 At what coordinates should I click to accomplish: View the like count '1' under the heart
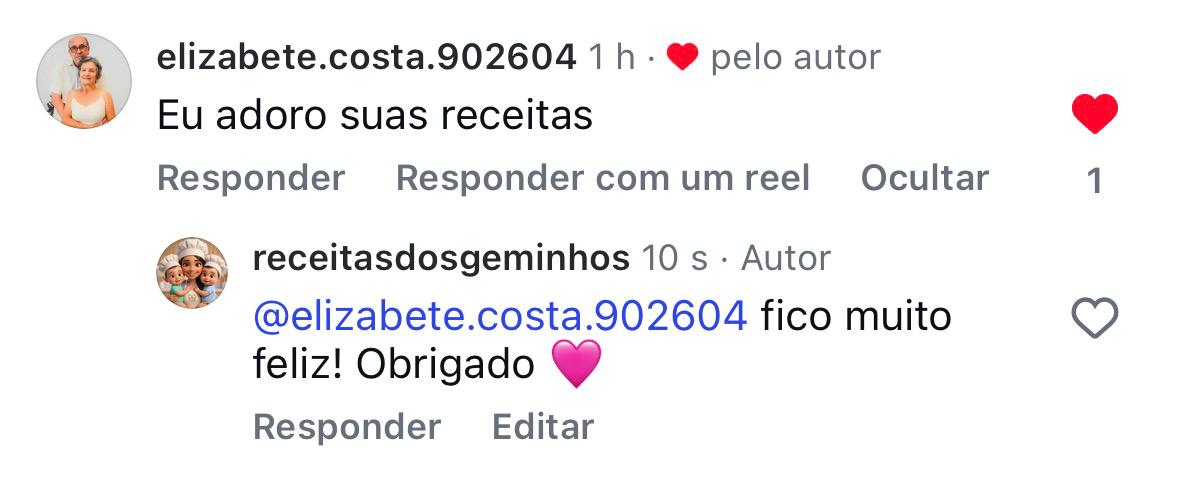[1095, 181]
